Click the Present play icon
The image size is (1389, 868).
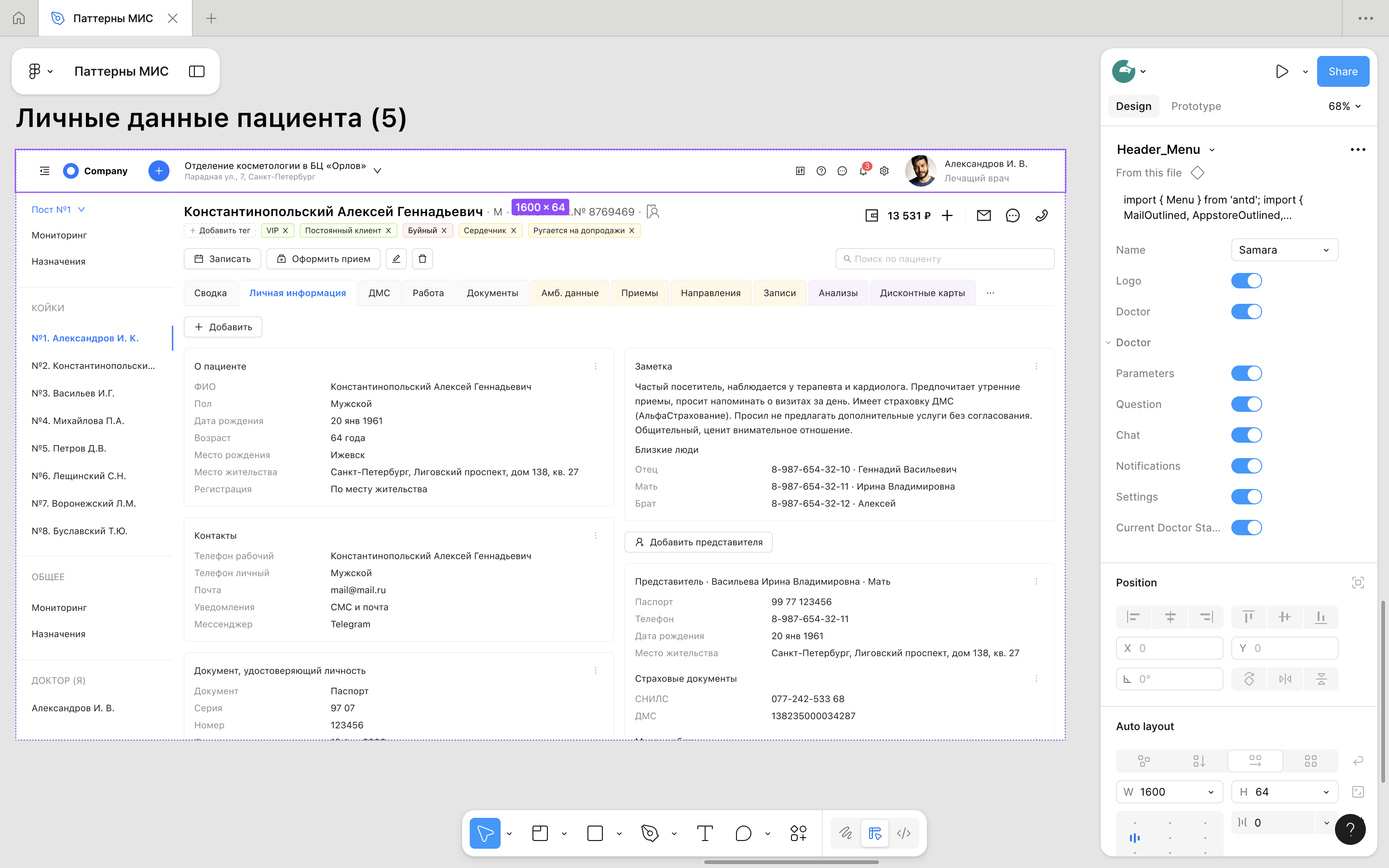coord(1281,71)
